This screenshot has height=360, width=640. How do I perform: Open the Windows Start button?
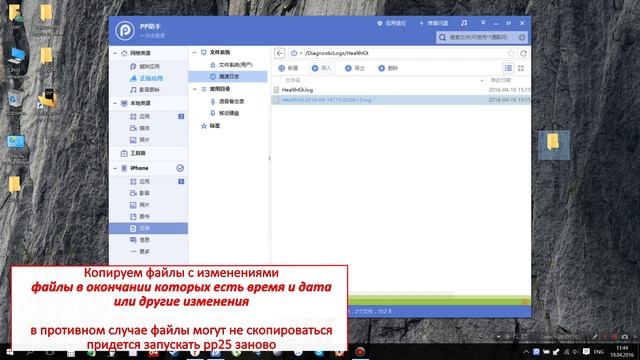click(x=9, y=352)
